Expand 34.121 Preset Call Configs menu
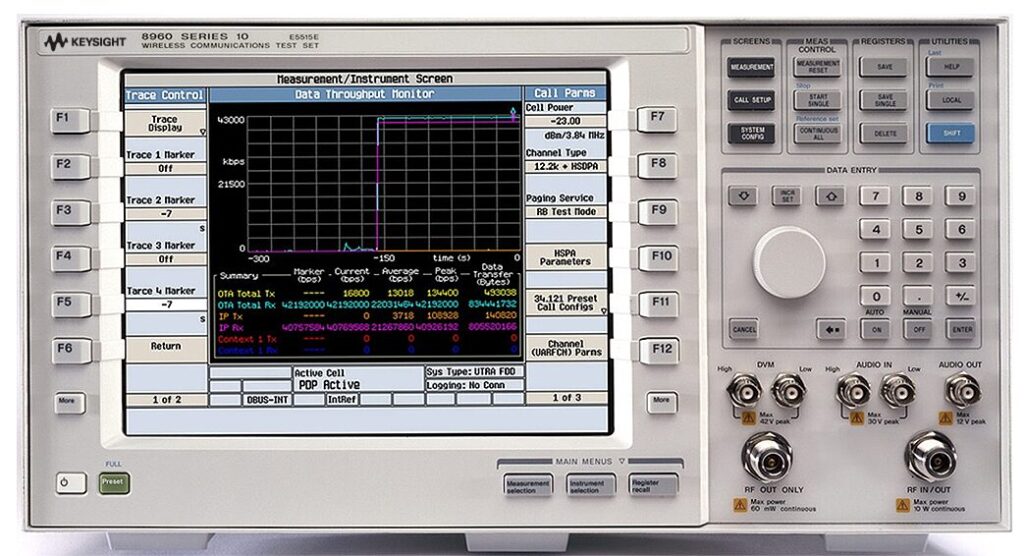1024x556 pixels. coord(565,303)
